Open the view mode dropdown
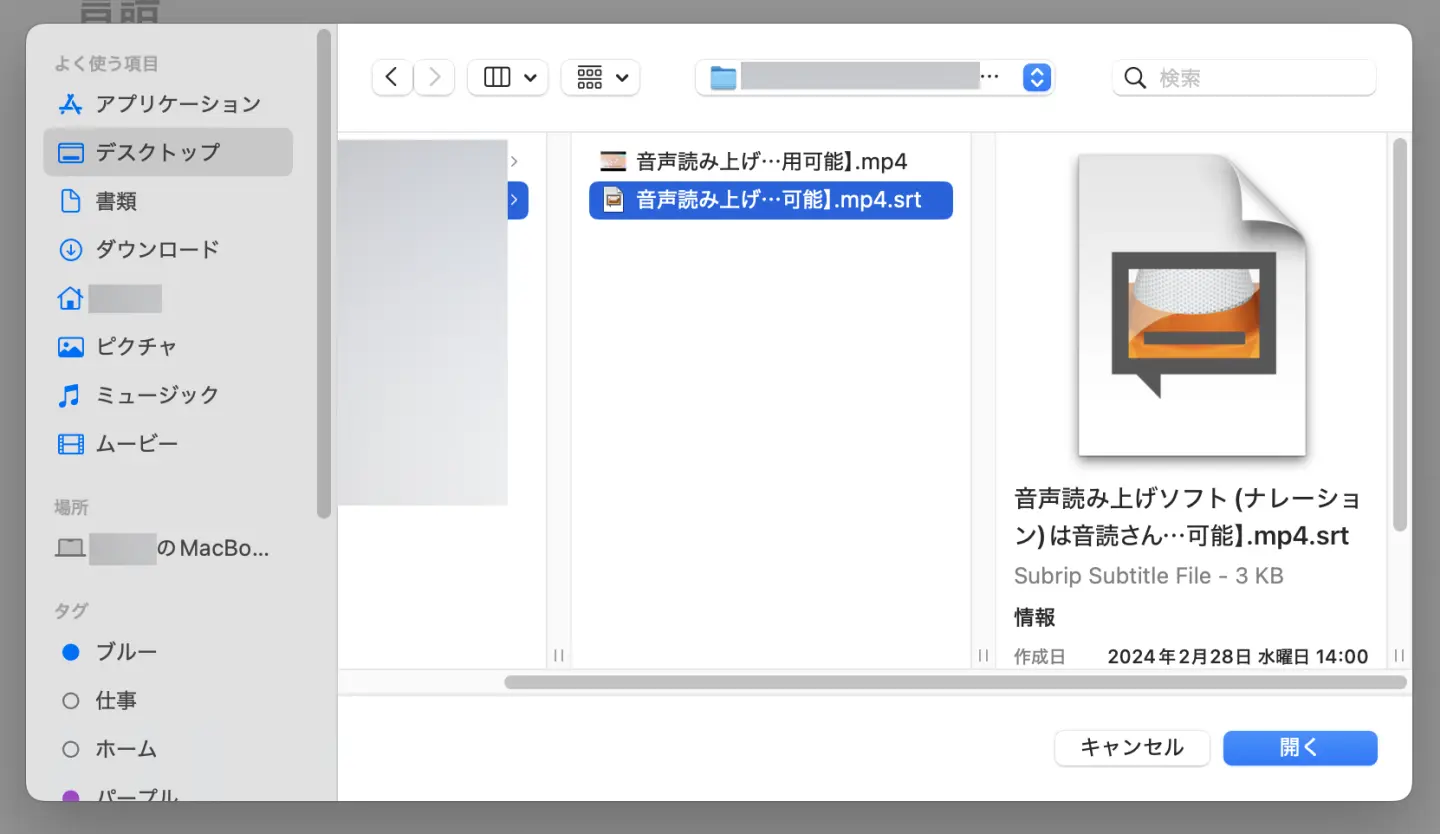The height and width of the screenshot is (834, 1440). click(508, 77)
